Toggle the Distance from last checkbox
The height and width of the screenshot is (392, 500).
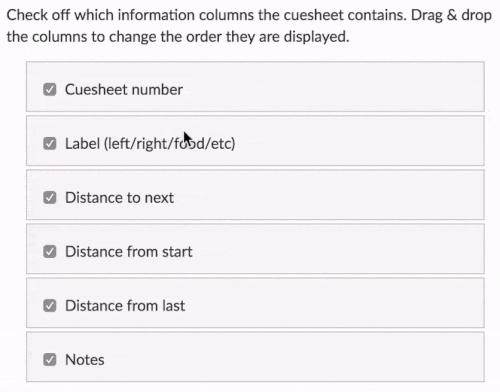point(50,305)
